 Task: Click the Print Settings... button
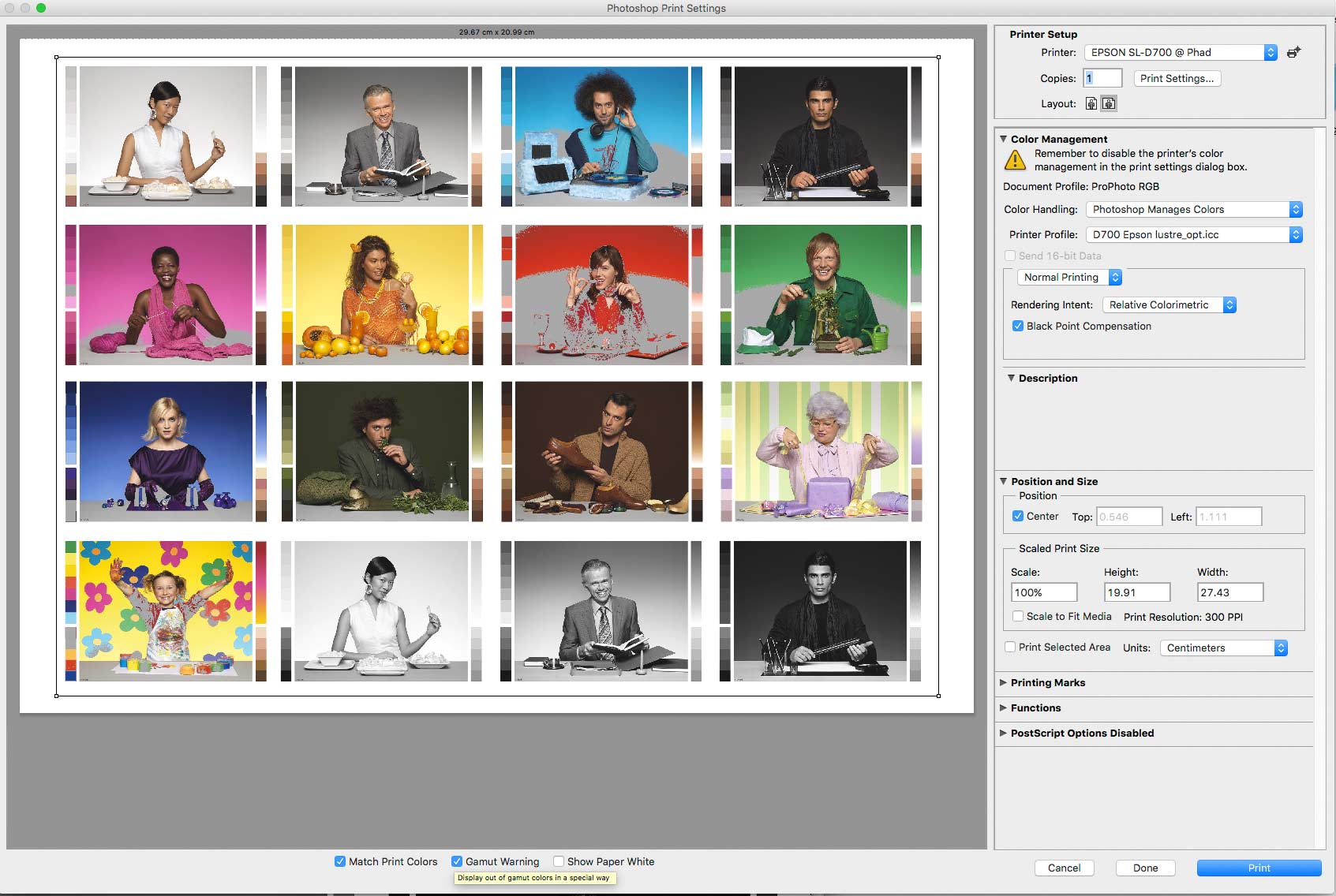point(1177,78)
